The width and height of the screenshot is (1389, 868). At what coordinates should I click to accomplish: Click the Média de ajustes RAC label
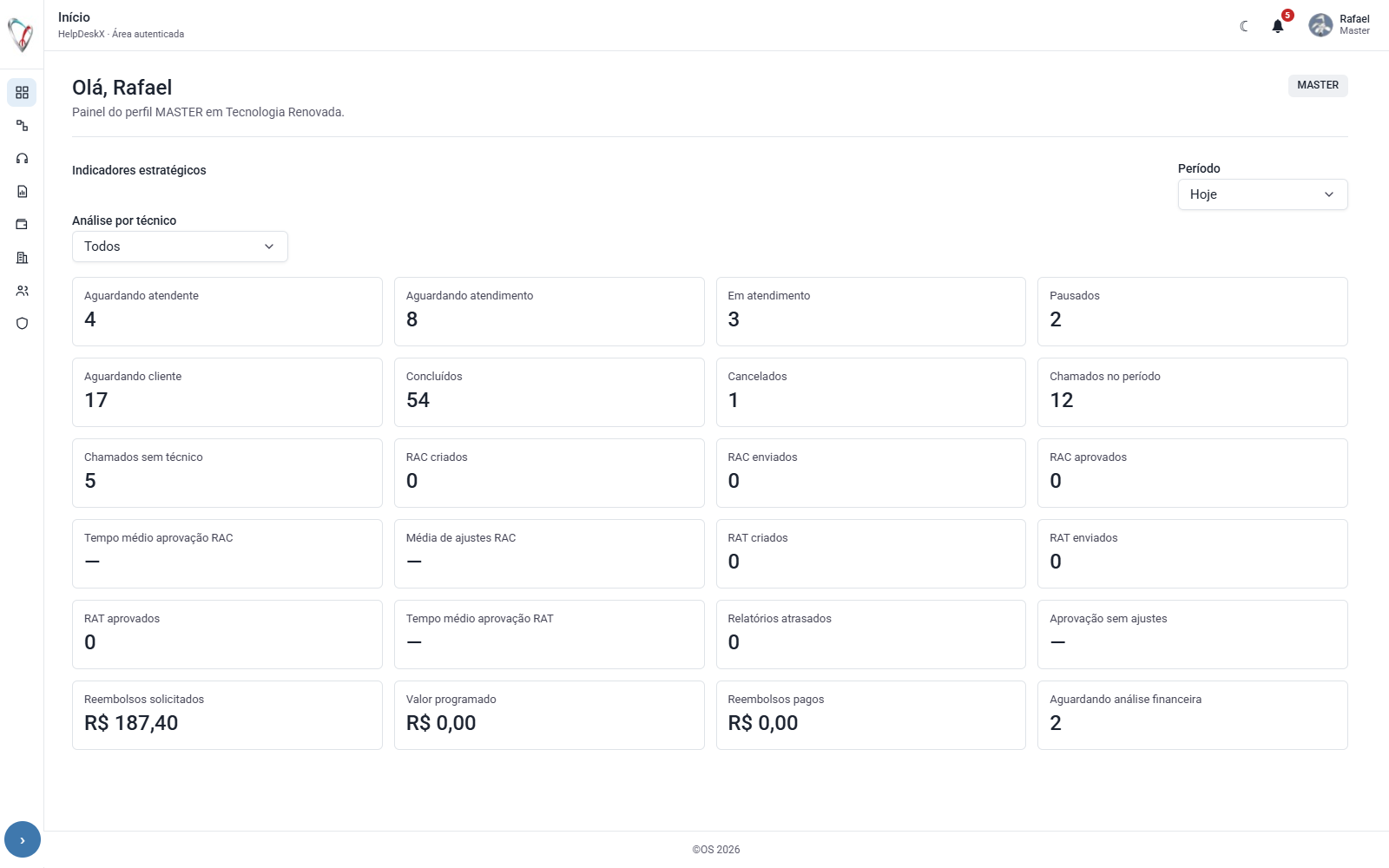point(461,538)
